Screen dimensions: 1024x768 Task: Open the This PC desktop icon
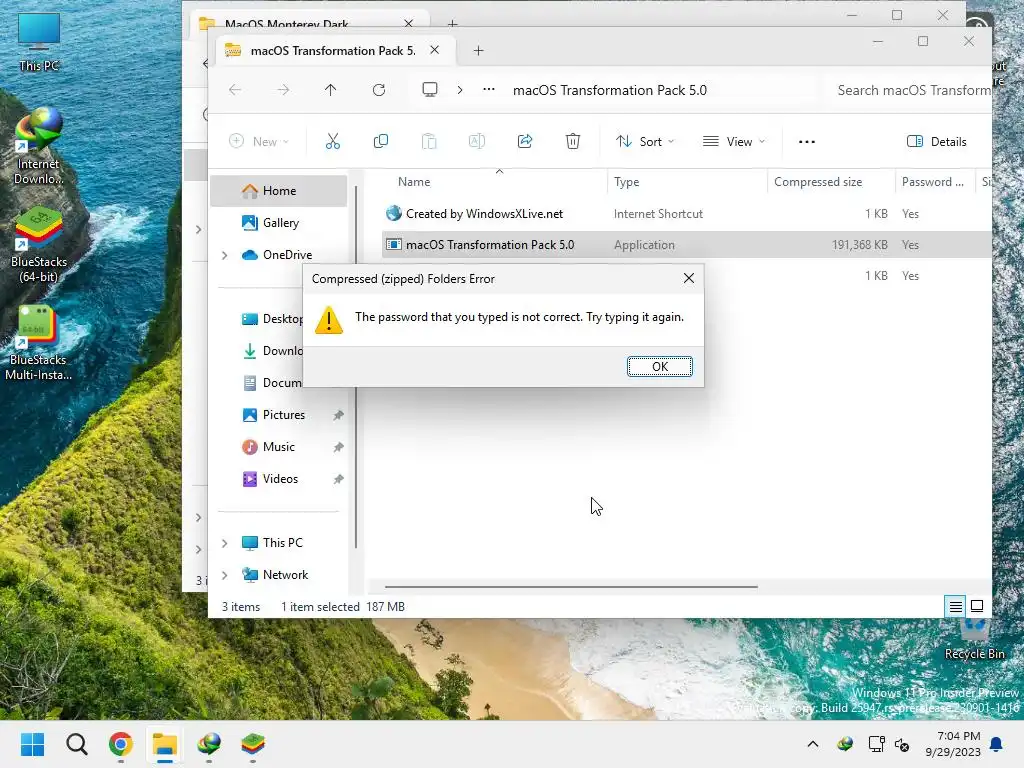(x=39, y=41)
